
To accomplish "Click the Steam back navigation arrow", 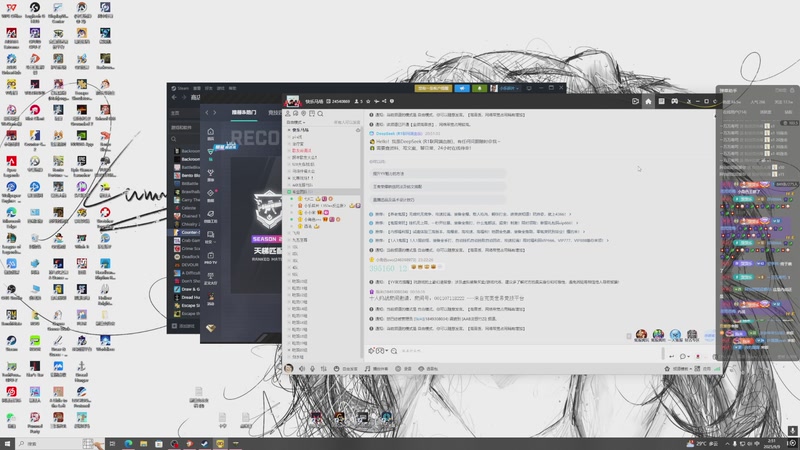I will coord(174,97).
